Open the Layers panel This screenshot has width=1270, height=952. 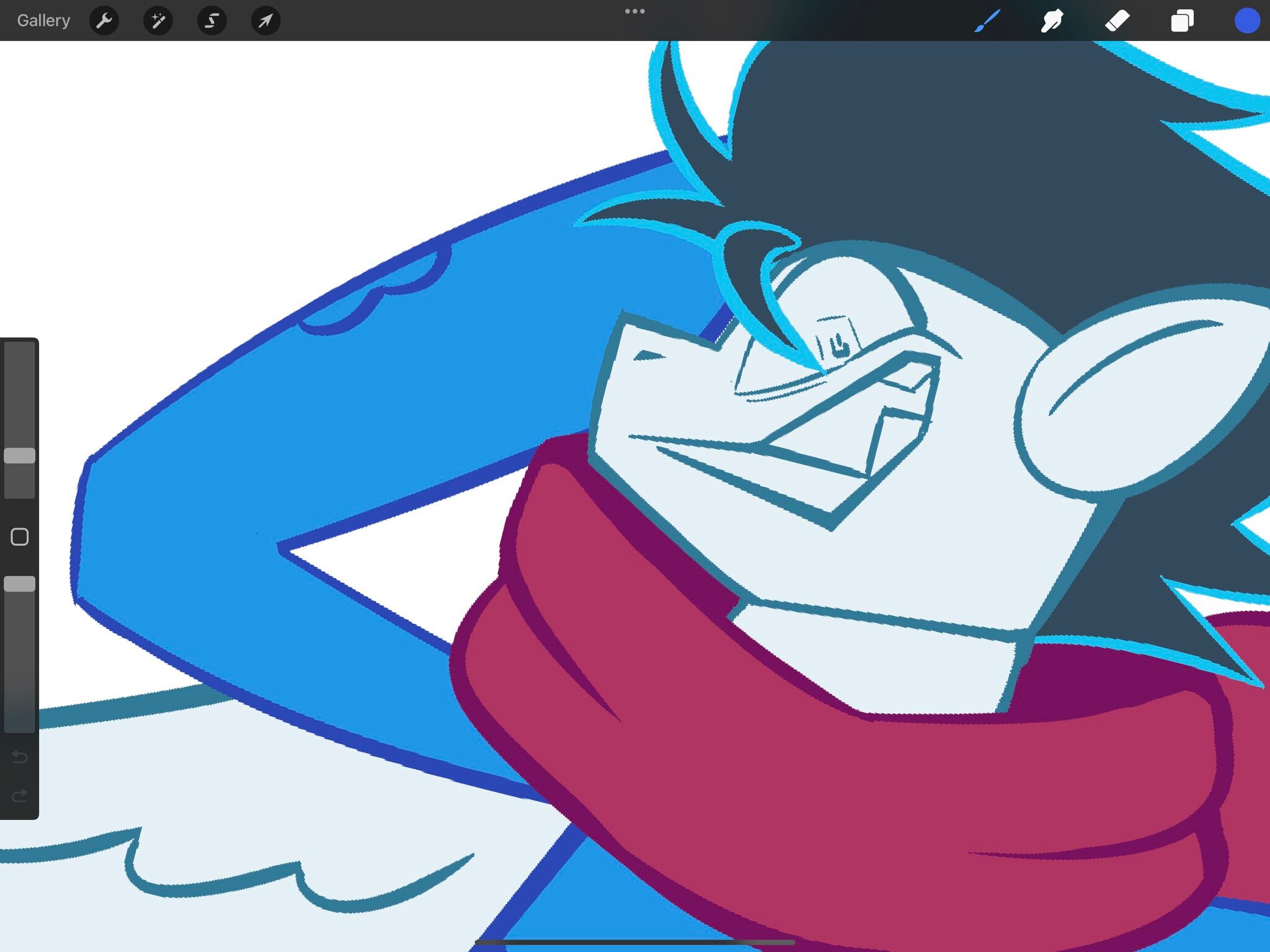[1182, 20]
